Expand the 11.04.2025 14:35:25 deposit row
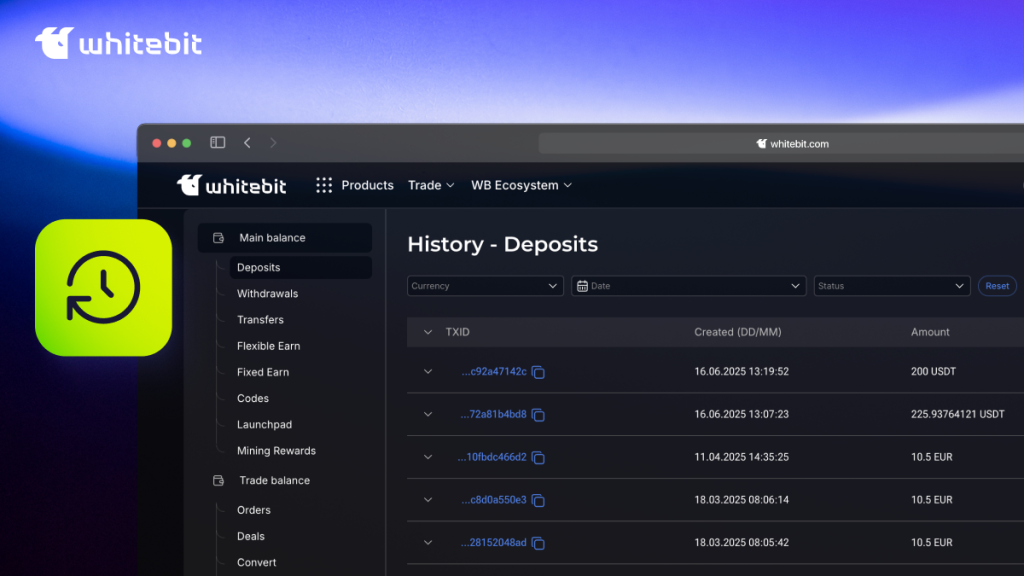Viewport: 1024px width, 576px height. (x=428, y=457)
